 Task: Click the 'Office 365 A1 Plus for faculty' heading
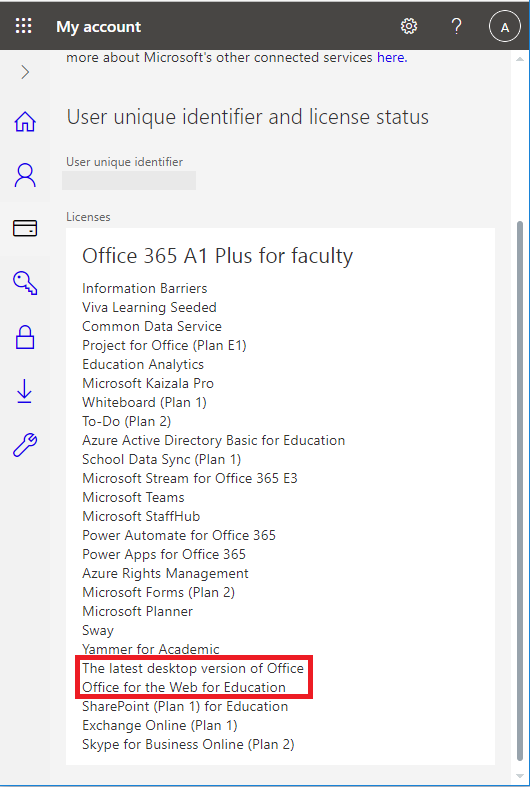coord(217,256)
